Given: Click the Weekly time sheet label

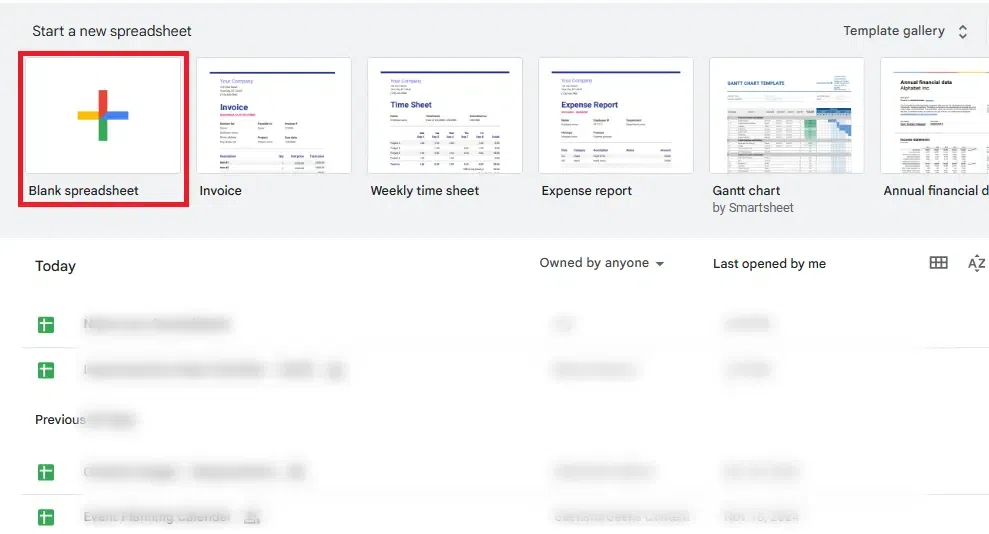Looking at the screenshot, I should [424, 190].
